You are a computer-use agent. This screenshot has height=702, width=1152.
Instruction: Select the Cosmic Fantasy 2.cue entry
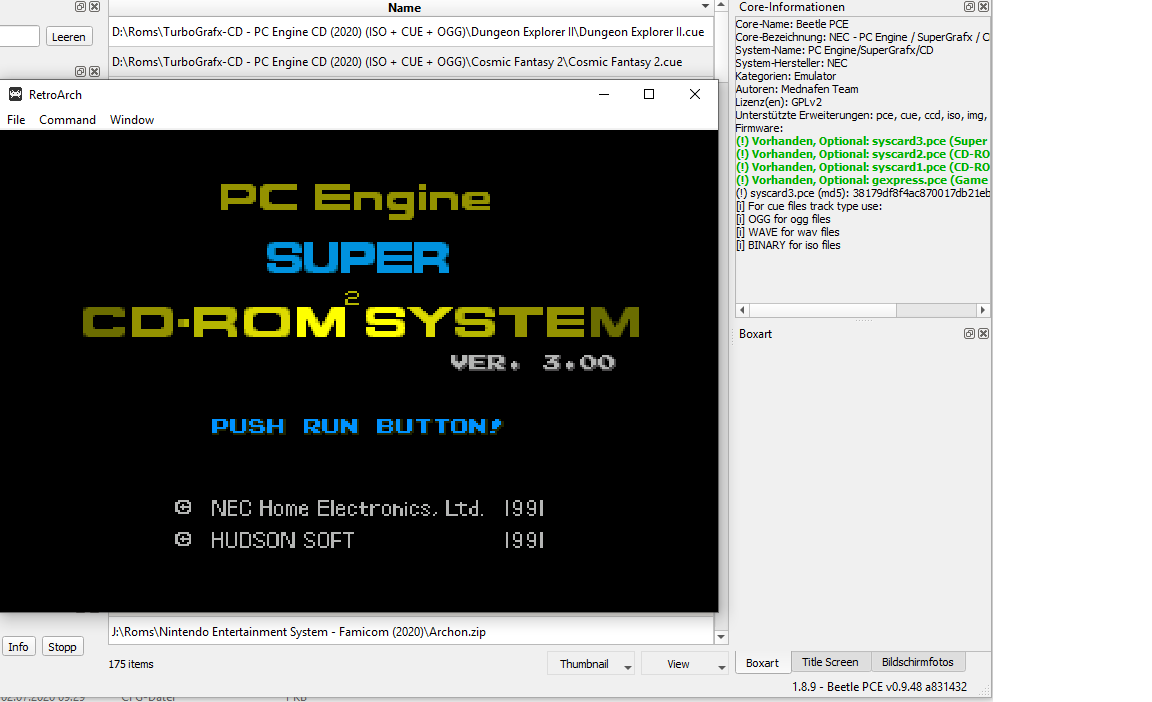(411, 62)
